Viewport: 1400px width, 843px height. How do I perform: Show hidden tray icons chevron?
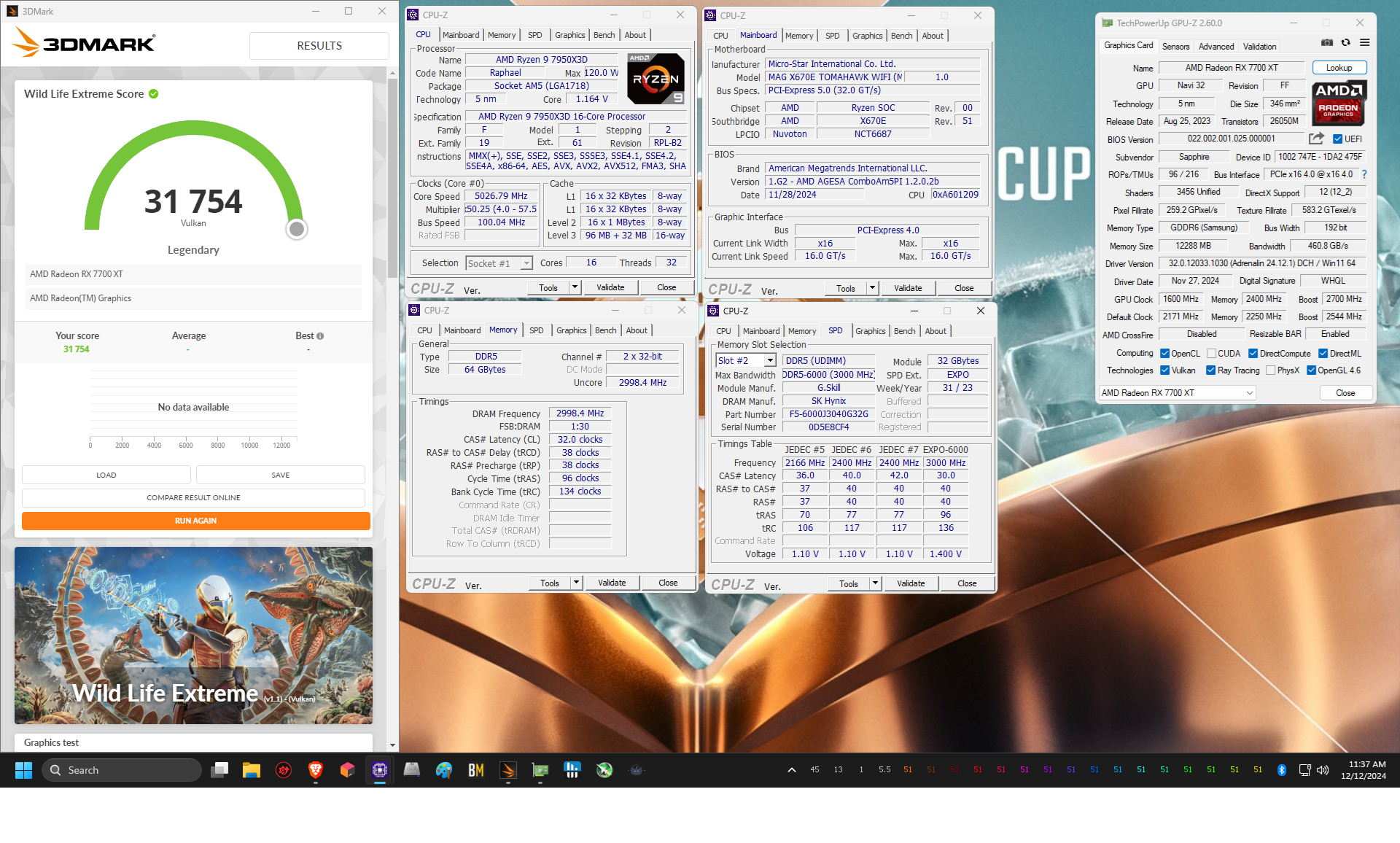pyautogui.click(x=792, y=770)
